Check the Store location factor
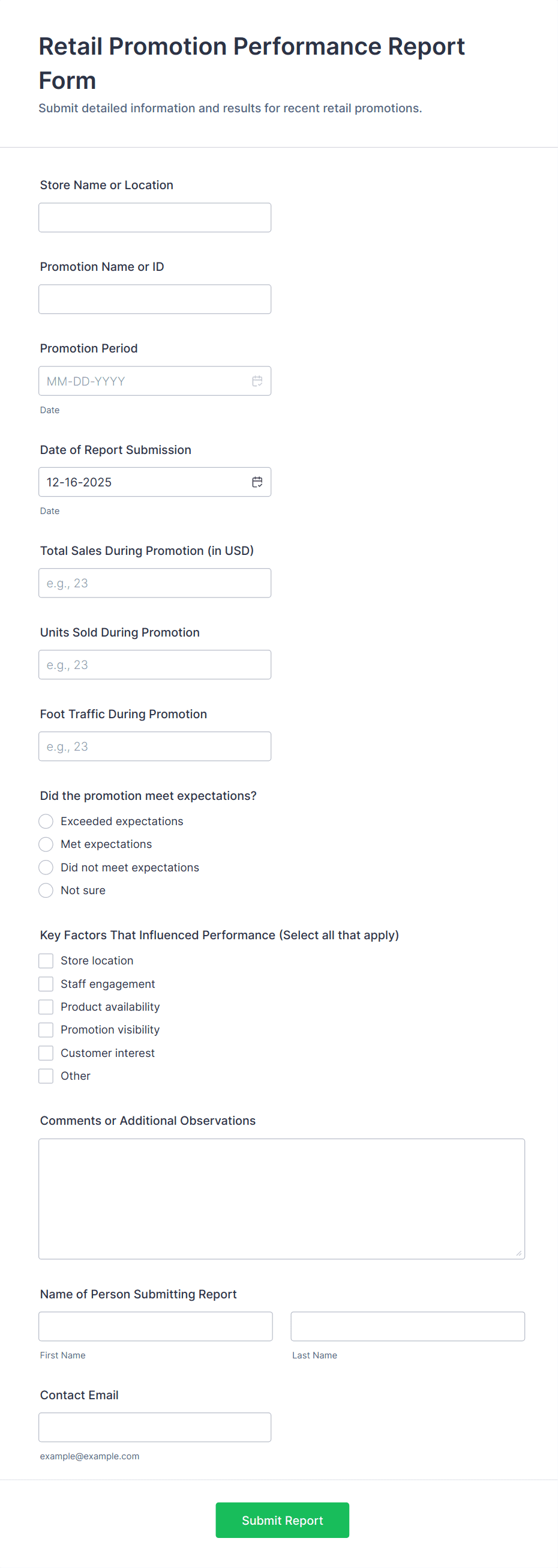 (x=46, y=960)
